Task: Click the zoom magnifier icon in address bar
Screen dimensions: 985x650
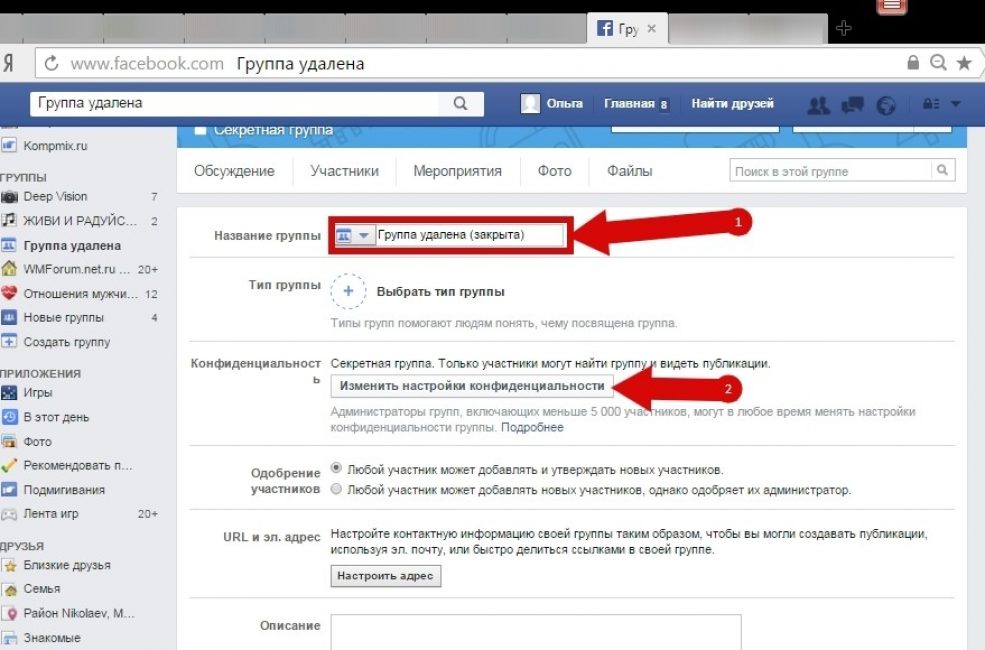Action: coord(939,62)
